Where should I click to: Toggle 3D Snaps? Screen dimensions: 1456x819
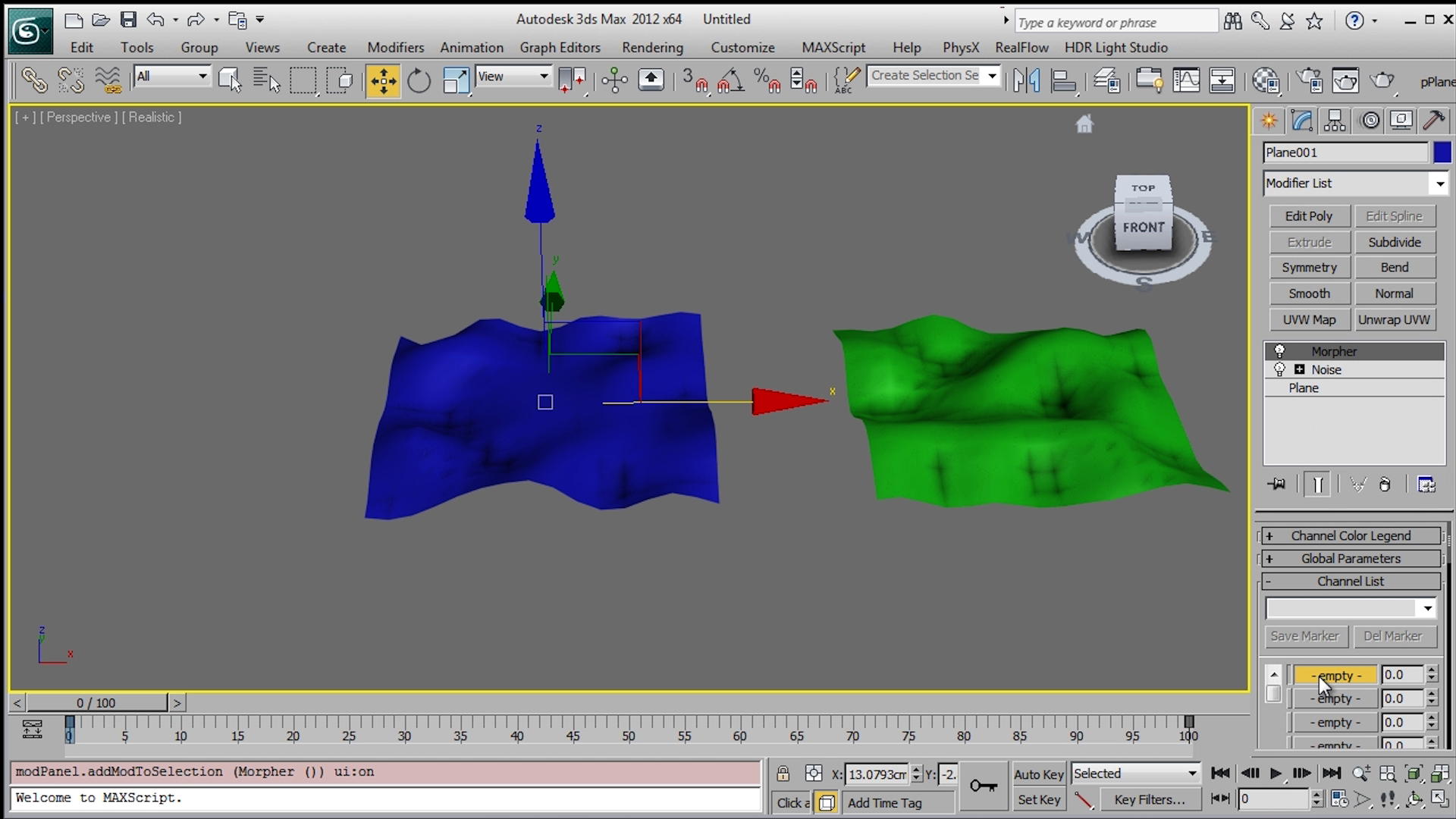(x=695, y=80)
